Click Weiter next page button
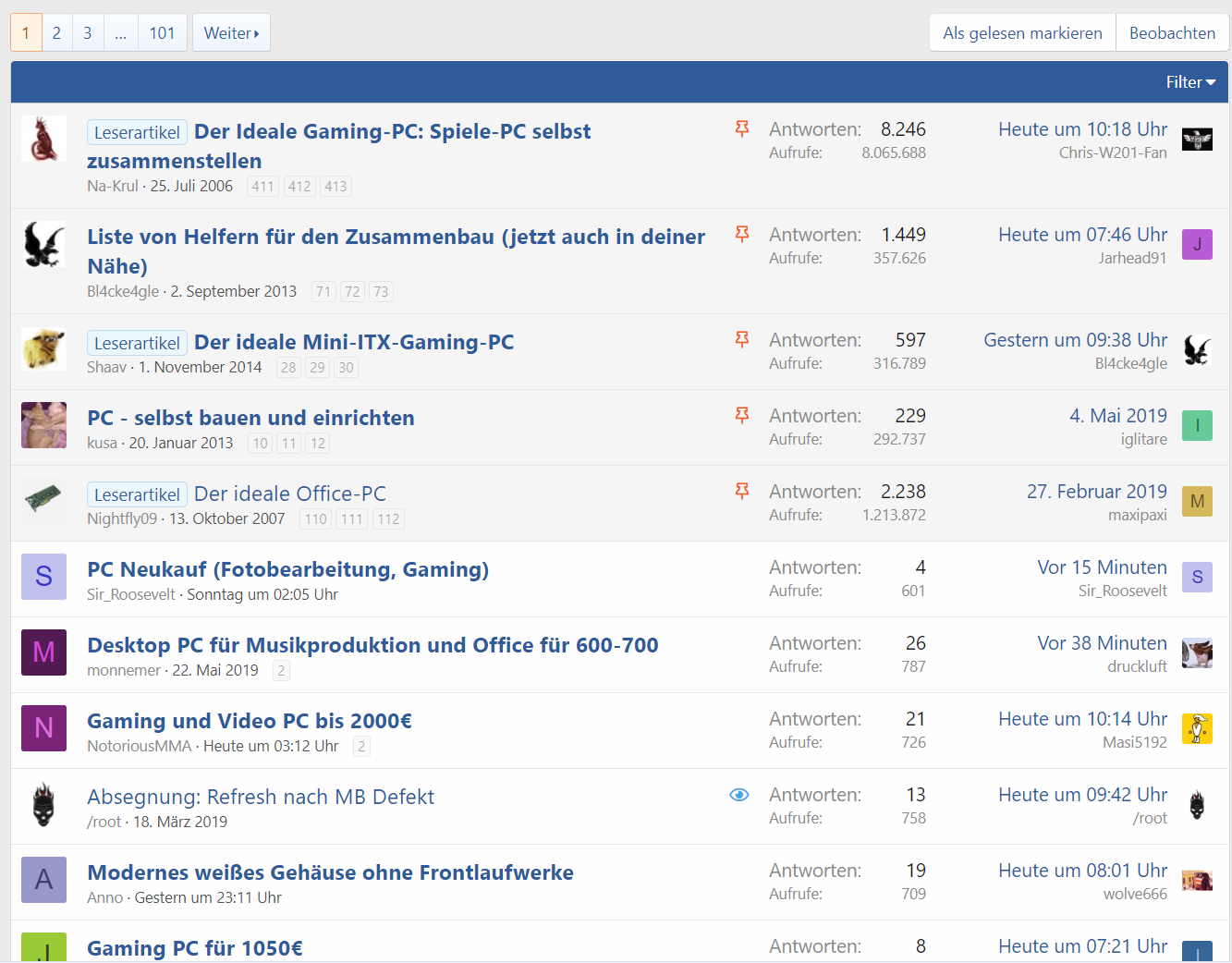Image resolution: width=1232 pixels, height=963 pixels. (x=231, y=32)
